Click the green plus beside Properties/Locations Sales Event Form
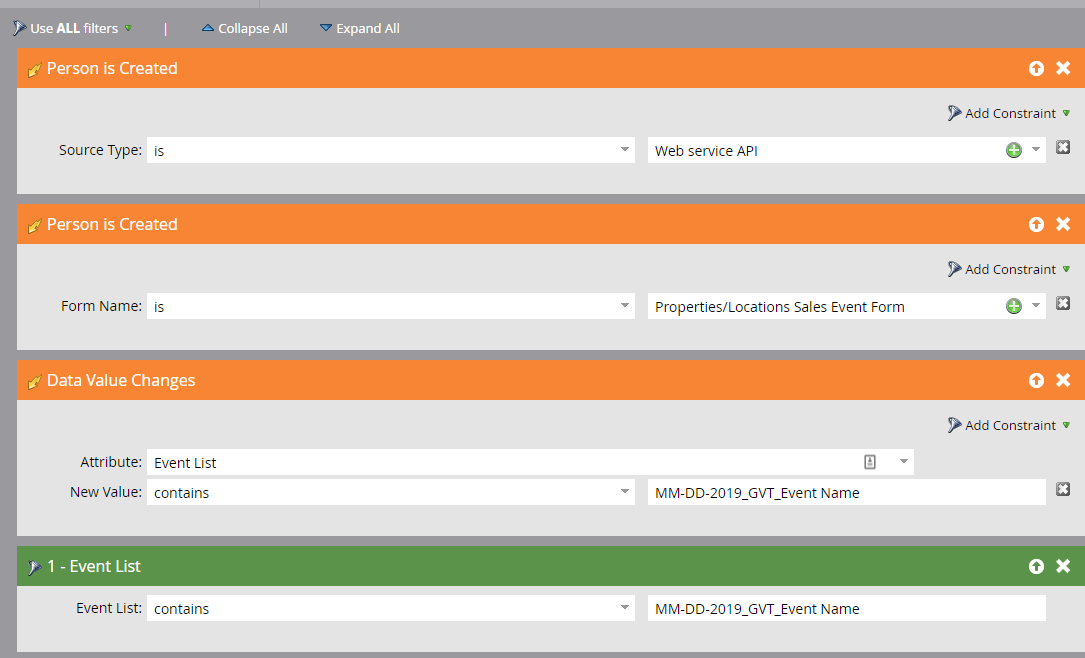The width and height of the screenshot is (1085, 658). (1013, 305)
